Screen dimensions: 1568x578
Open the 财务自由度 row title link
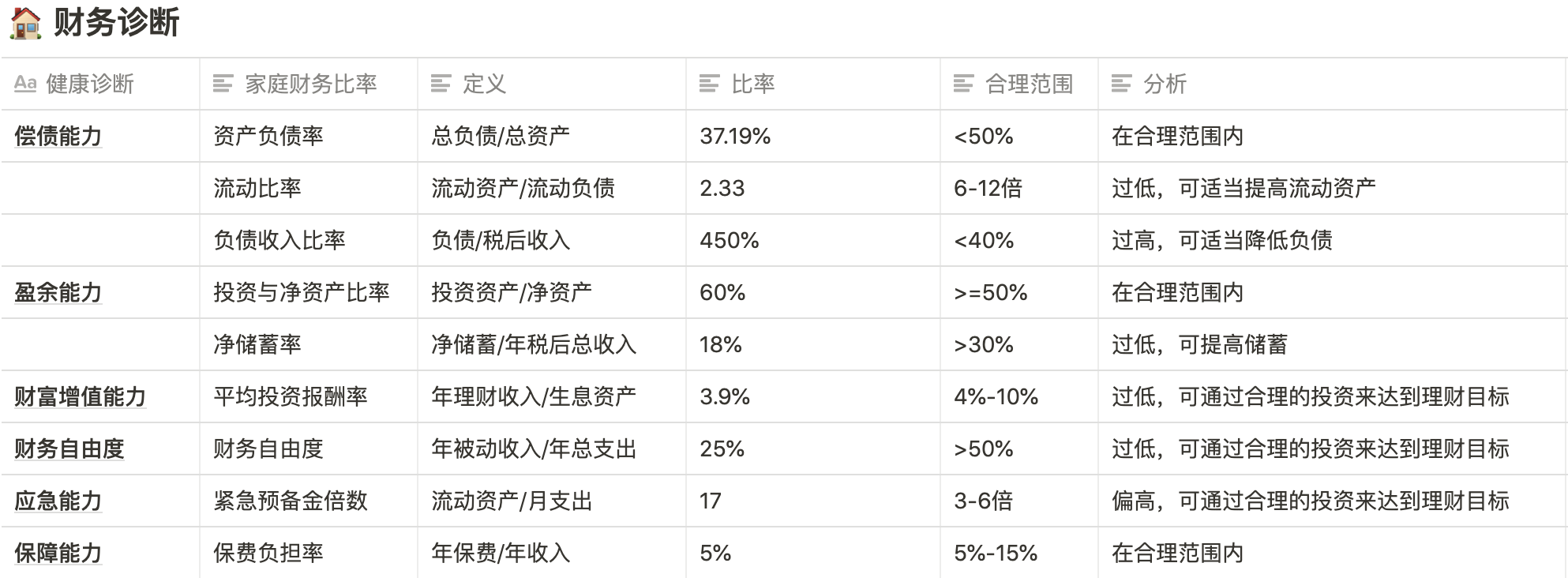(69, 449)
